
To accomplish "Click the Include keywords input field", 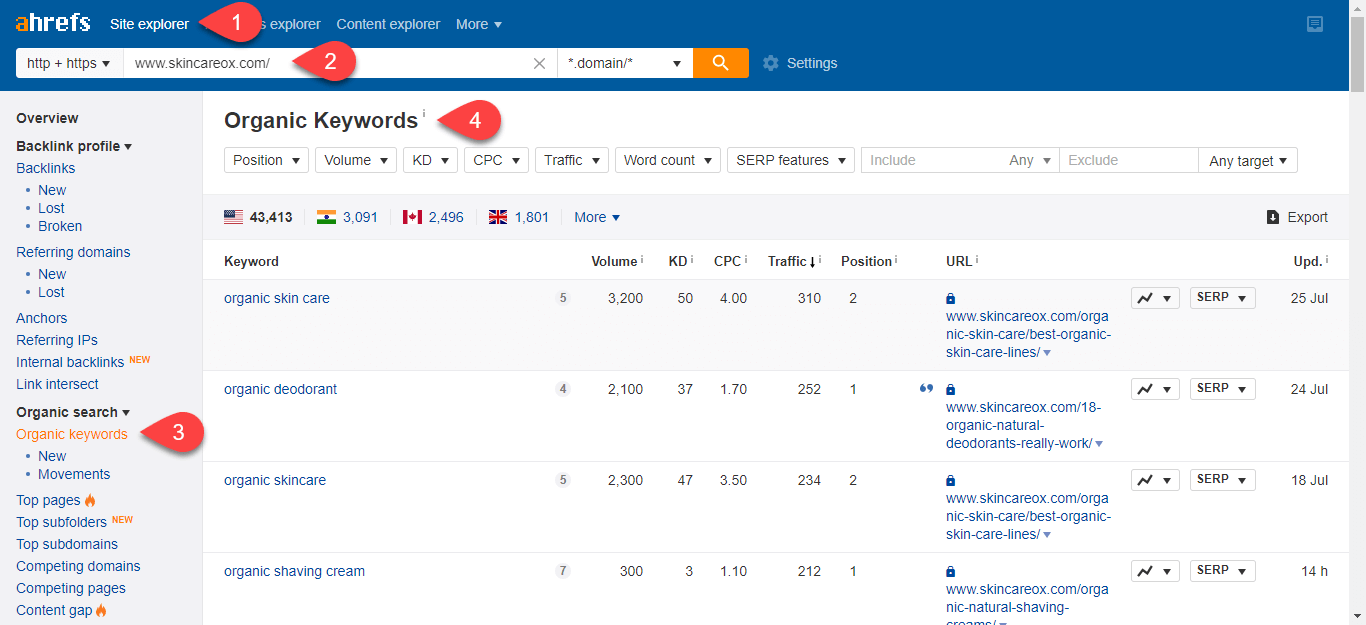I will click(933, 160).
